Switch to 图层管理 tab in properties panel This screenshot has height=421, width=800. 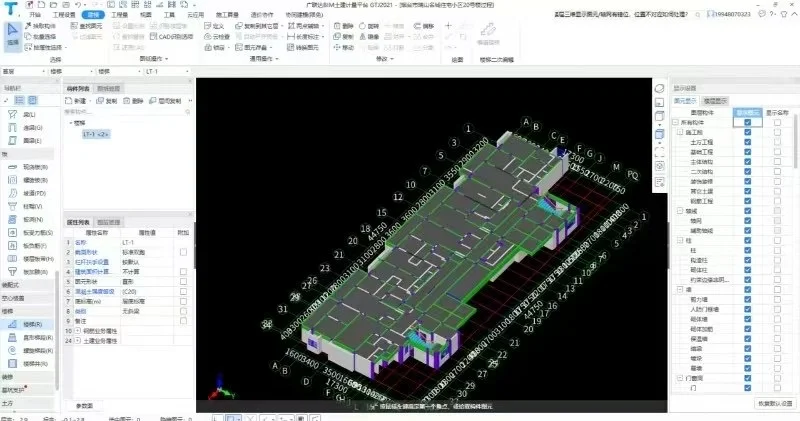click(x=108, y=222)
